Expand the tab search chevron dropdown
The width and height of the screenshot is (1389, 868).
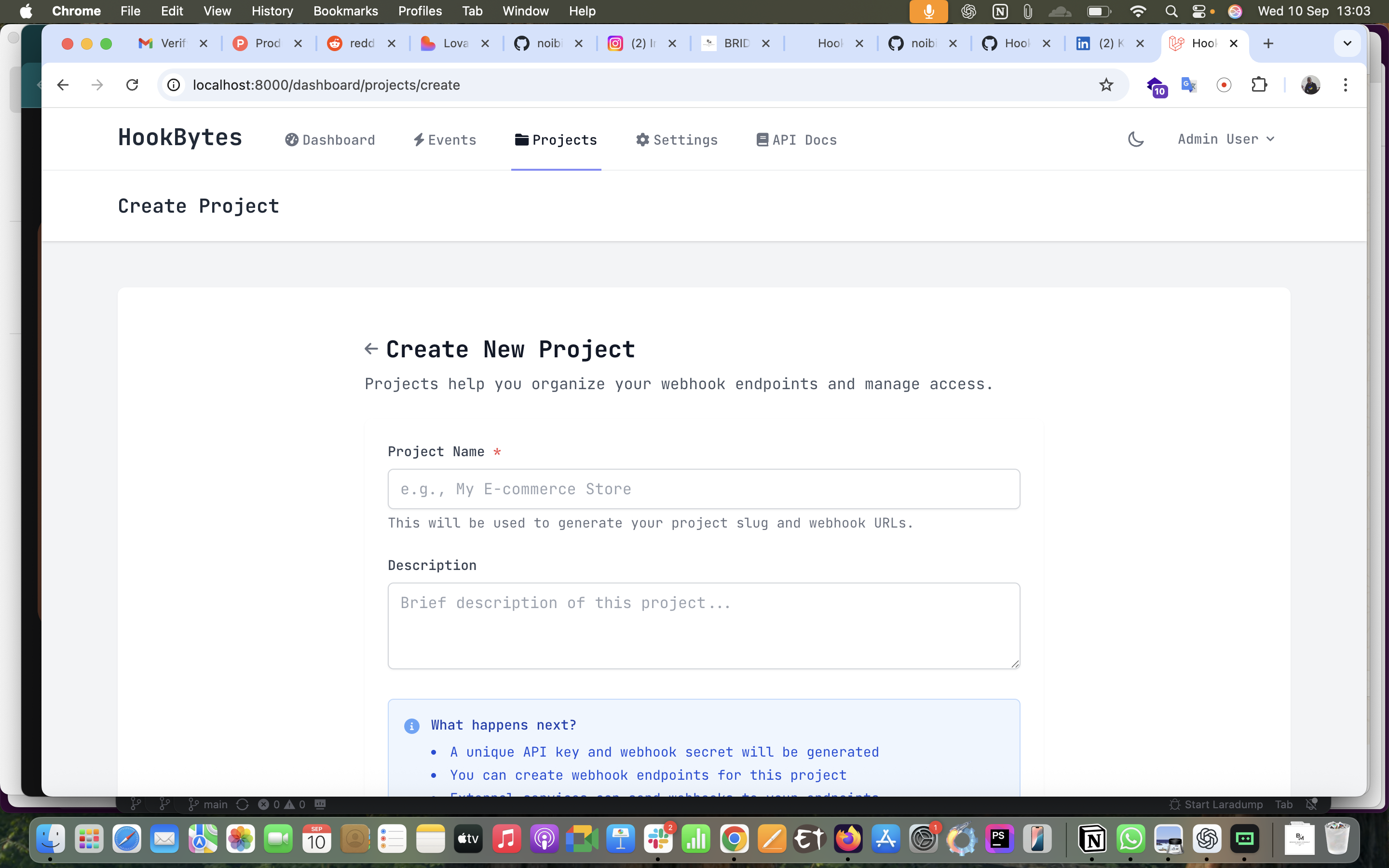(1347, 43)
